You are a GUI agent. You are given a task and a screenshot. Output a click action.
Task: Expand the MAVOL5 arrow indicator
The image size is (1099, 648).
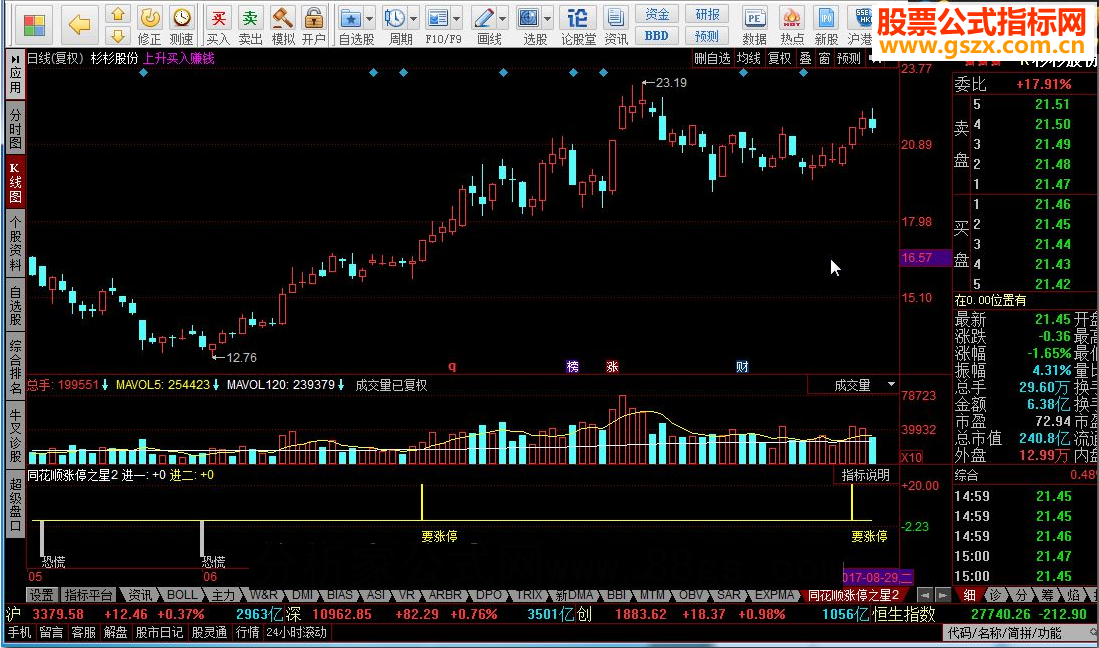[x=216, y=385]
